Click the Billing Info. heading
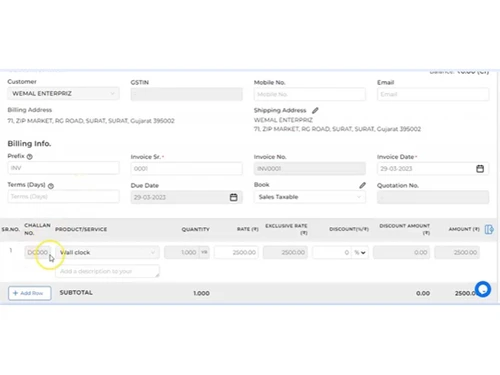 tap(29, 144)
